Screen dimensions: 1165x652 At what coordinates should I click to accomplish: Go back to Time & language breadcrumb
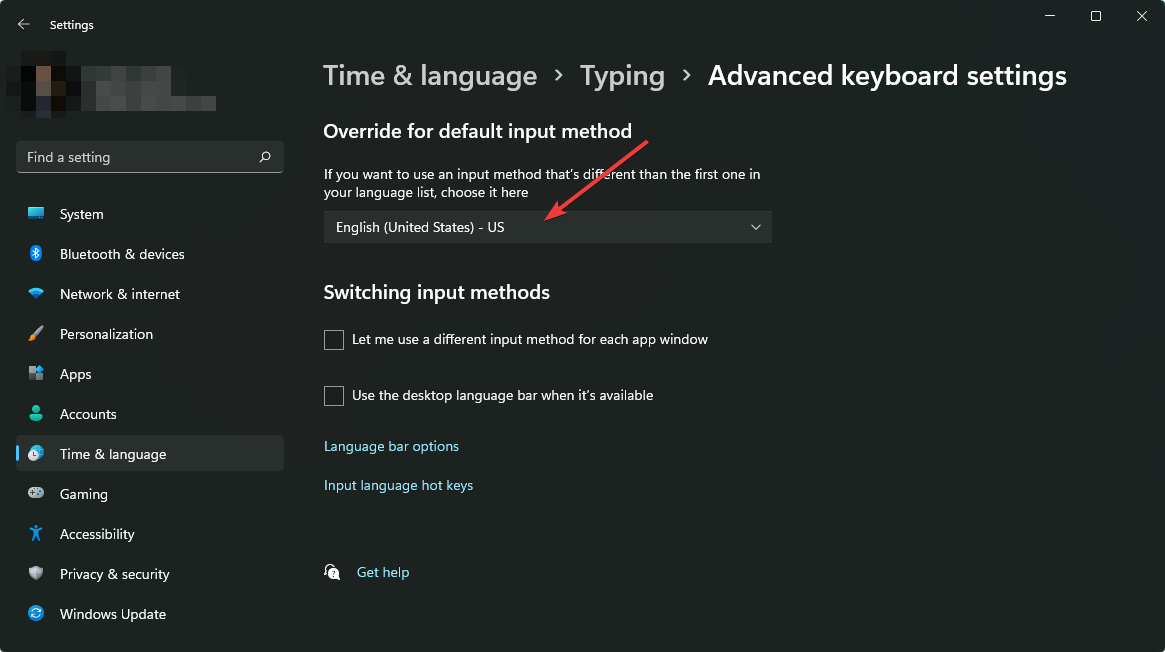tap(430, 76)
